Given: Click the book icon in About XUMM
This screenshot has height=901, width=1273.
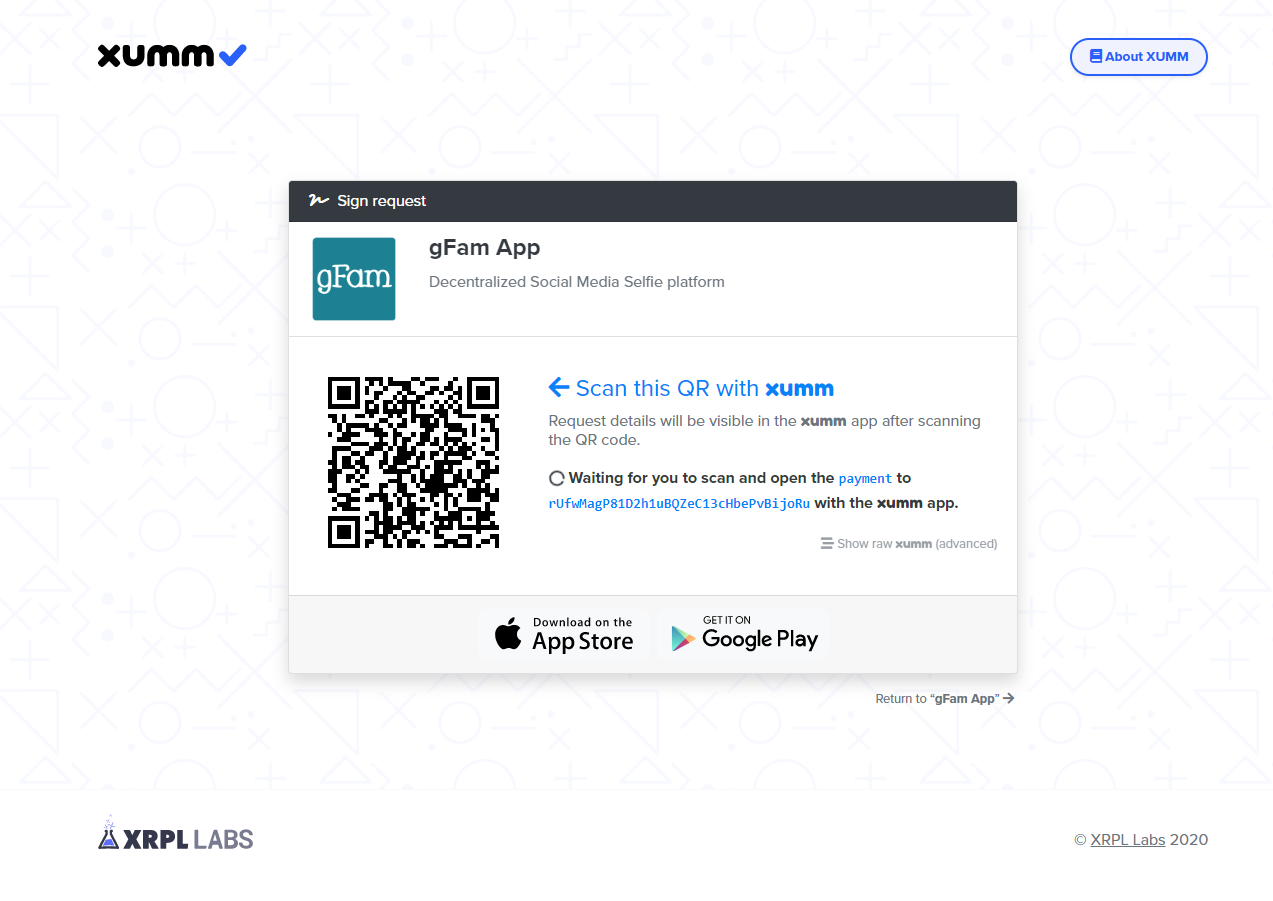Looking at the screenshot, I should click(1096, 57).
